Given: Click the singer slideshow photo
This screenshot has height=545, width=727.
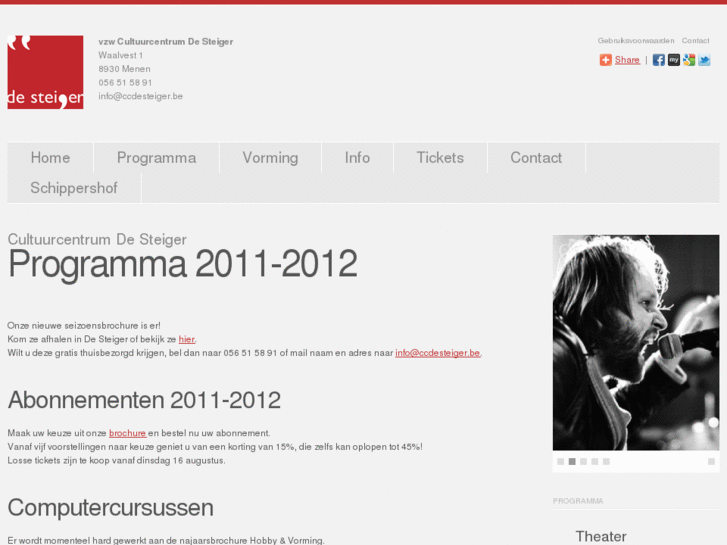Looking at the screenshot, I should [636, 342].
